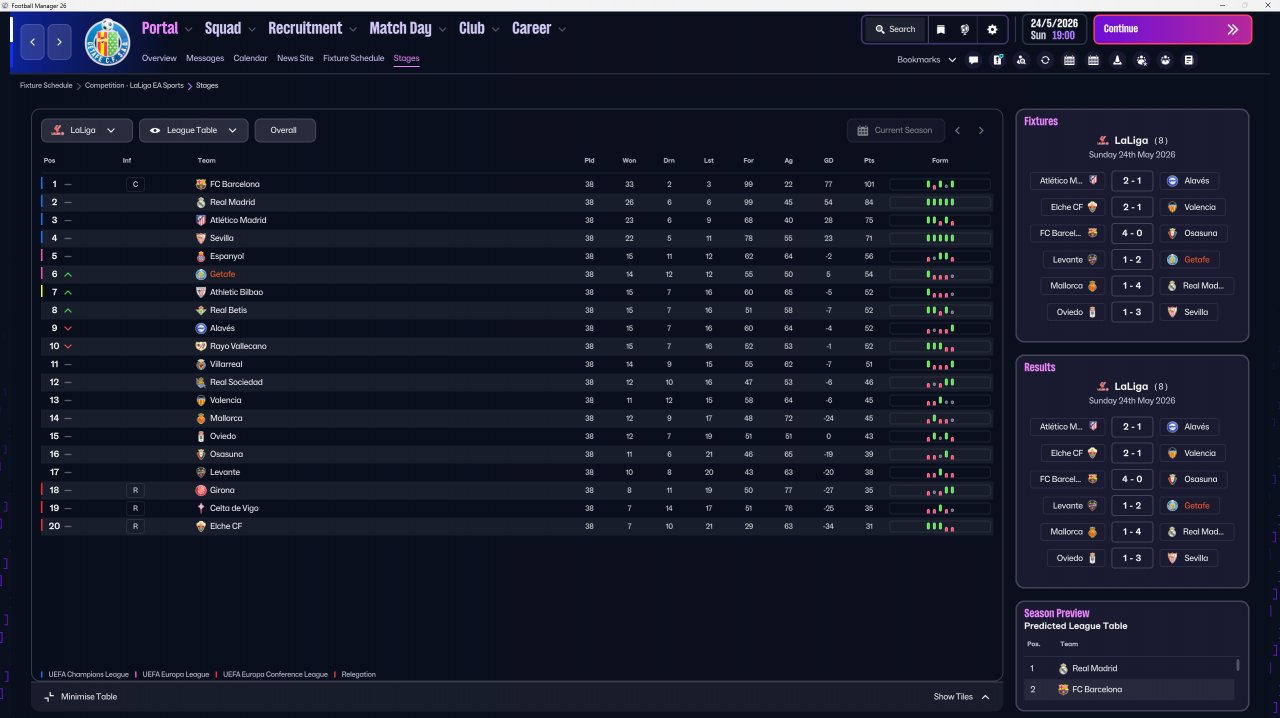Viewport: 1280px width, 718px height.
Task: Sort table by the Pts column header
Action: coord(869,160)
